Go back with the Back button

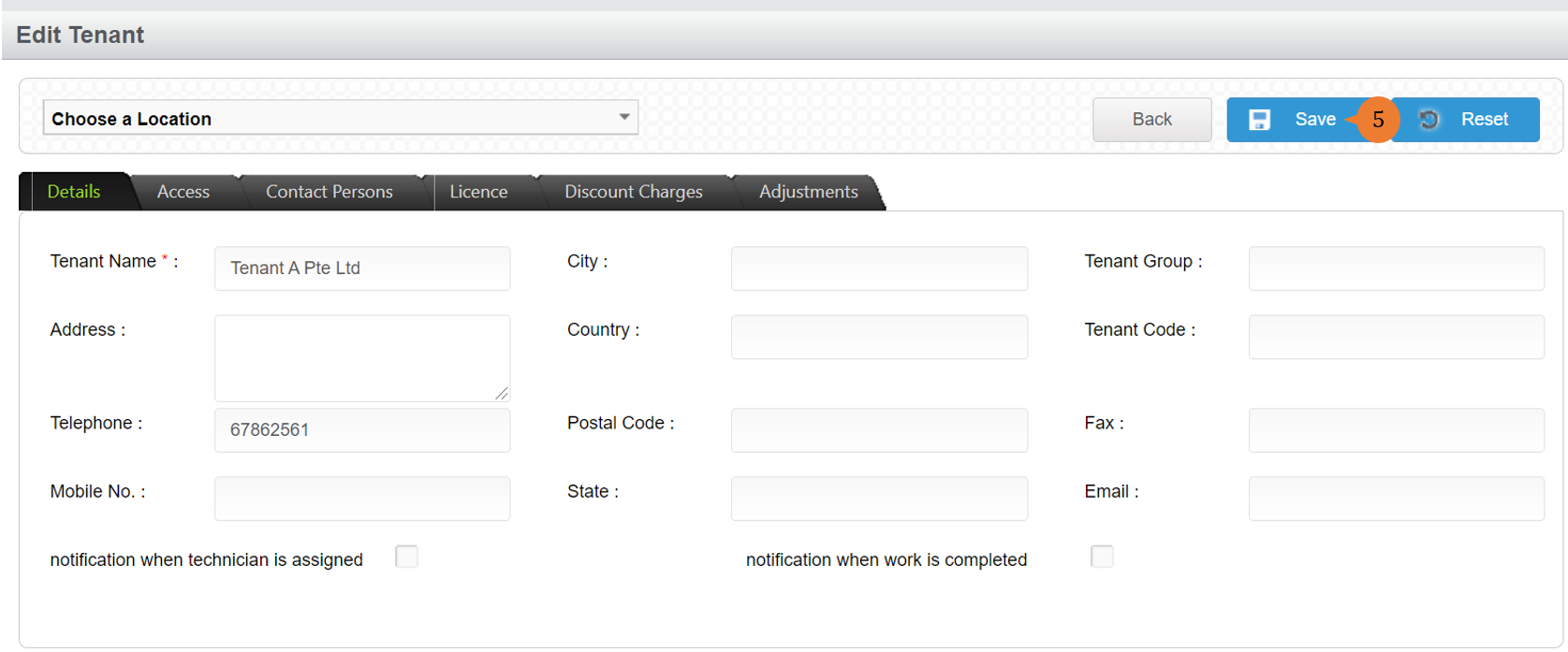(x=1151, y=120)
